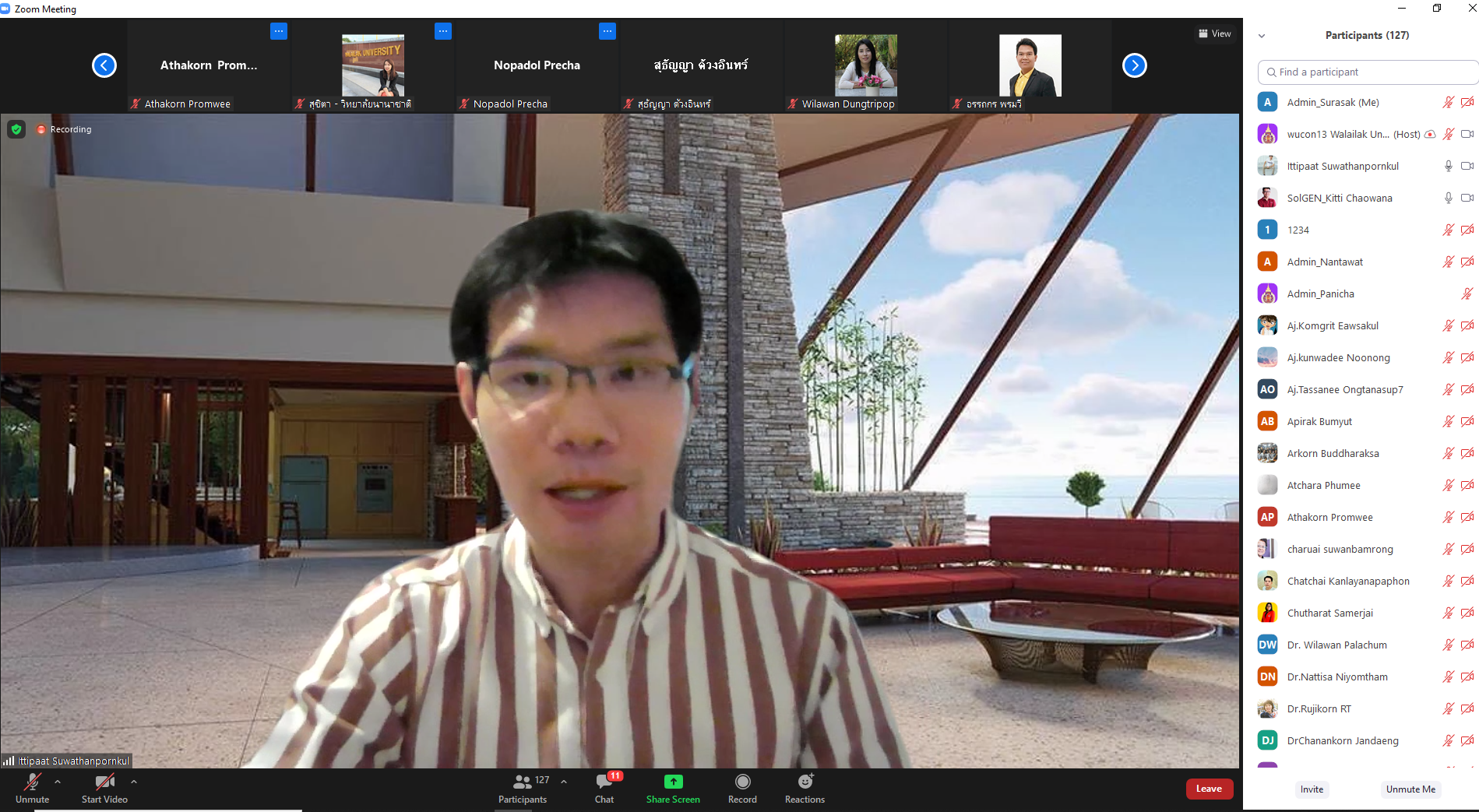Click the Share Screen icon

pyautogui.click(x=673, y=782)
